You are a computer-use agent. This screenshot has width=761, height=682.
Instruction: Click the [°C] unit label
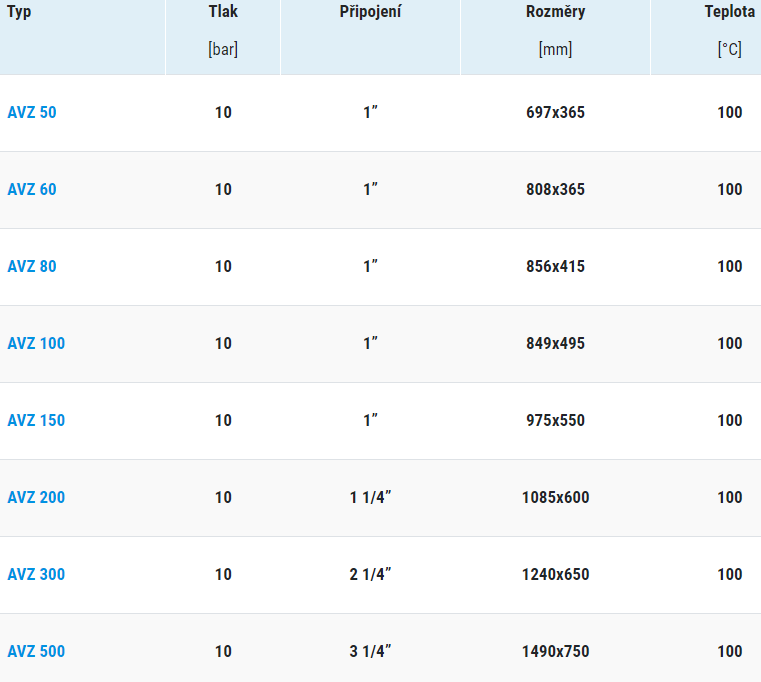coord(729,50)
